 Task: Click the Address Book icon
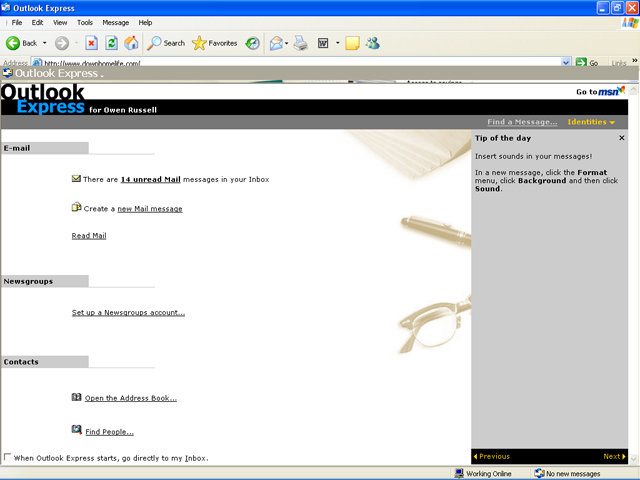76,397
